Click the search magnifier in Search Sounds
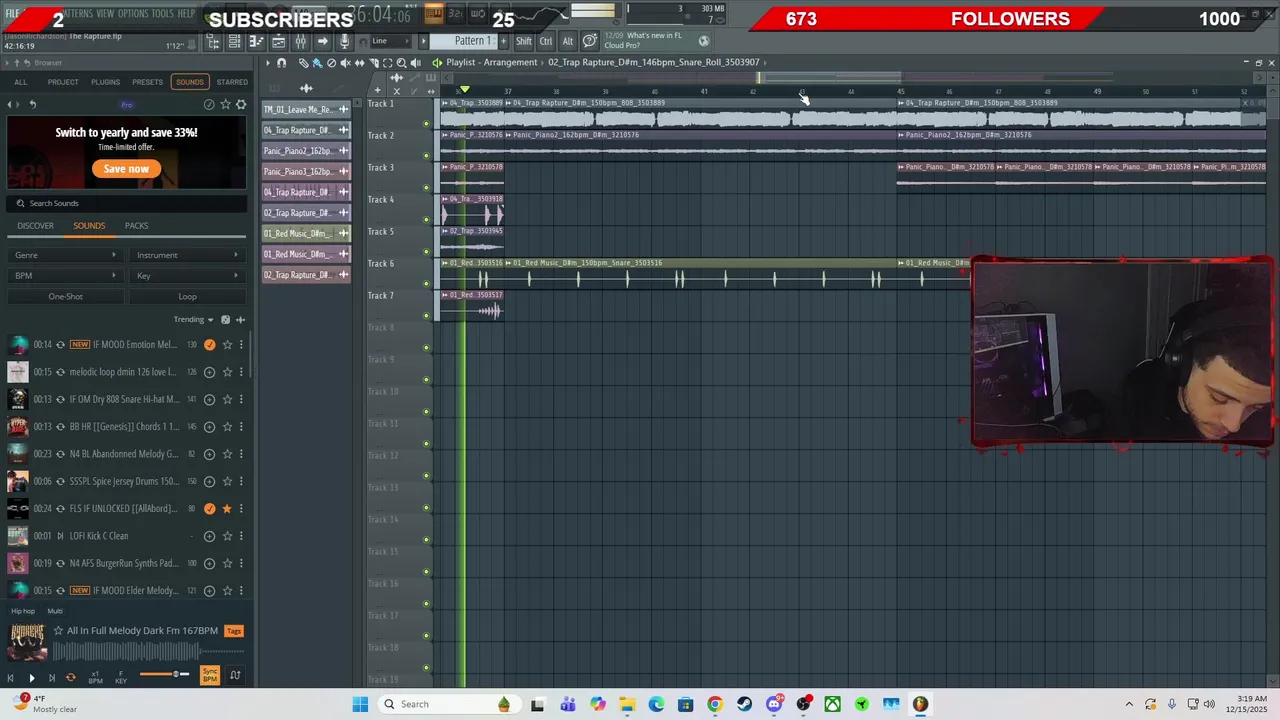The image size is (1280, 720). coord(19,203)
